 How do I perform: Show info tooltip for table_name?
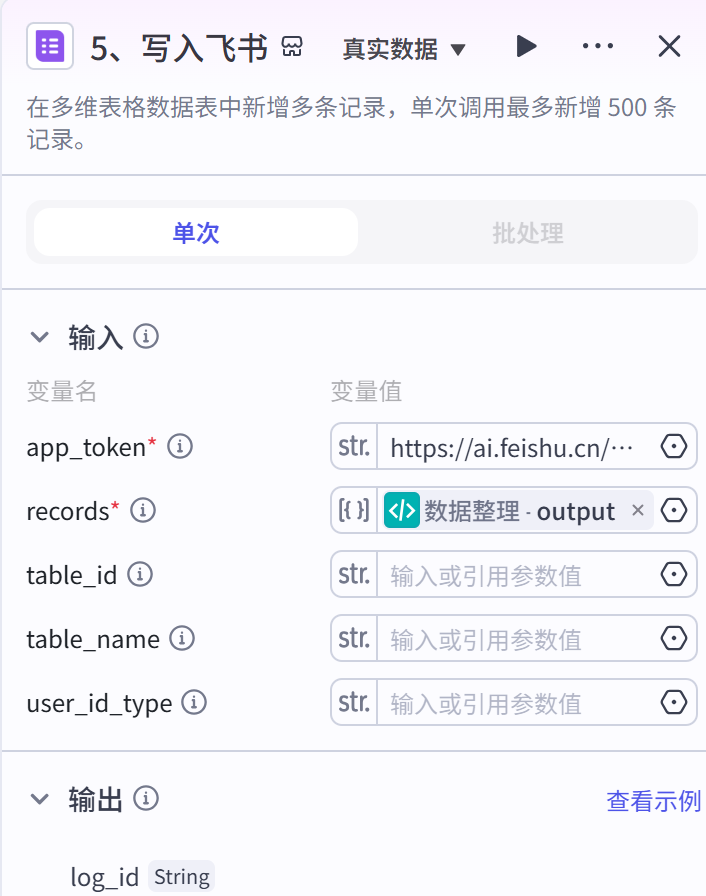(182, 638)
